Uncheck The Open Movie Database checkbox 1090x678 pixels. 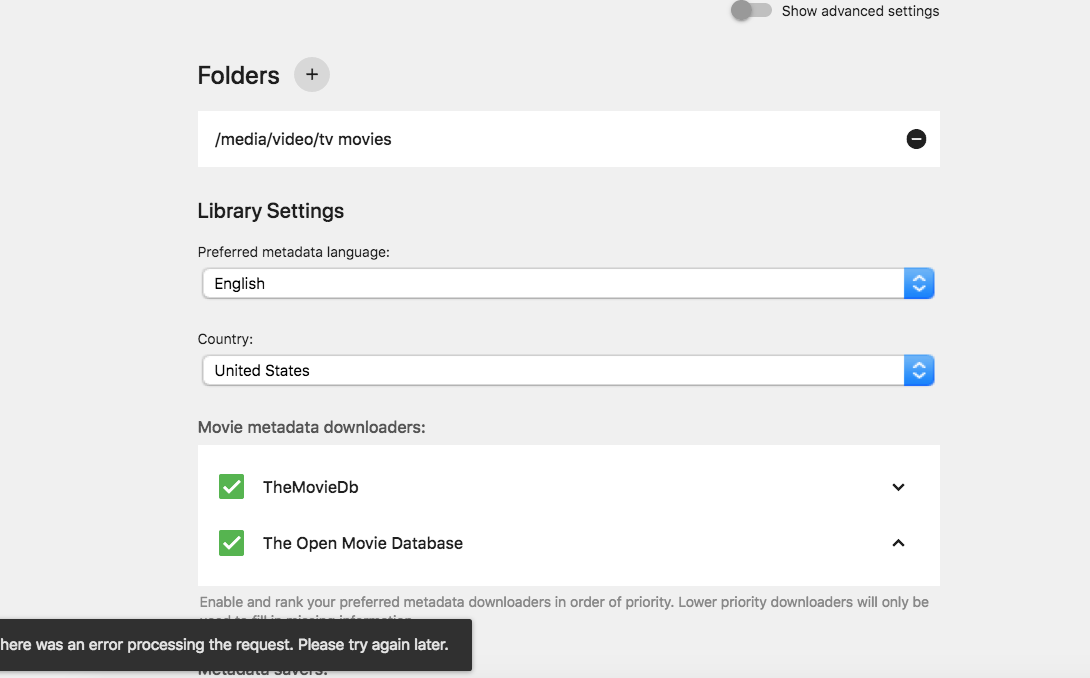pyautogui.click(x=232, y=543)
